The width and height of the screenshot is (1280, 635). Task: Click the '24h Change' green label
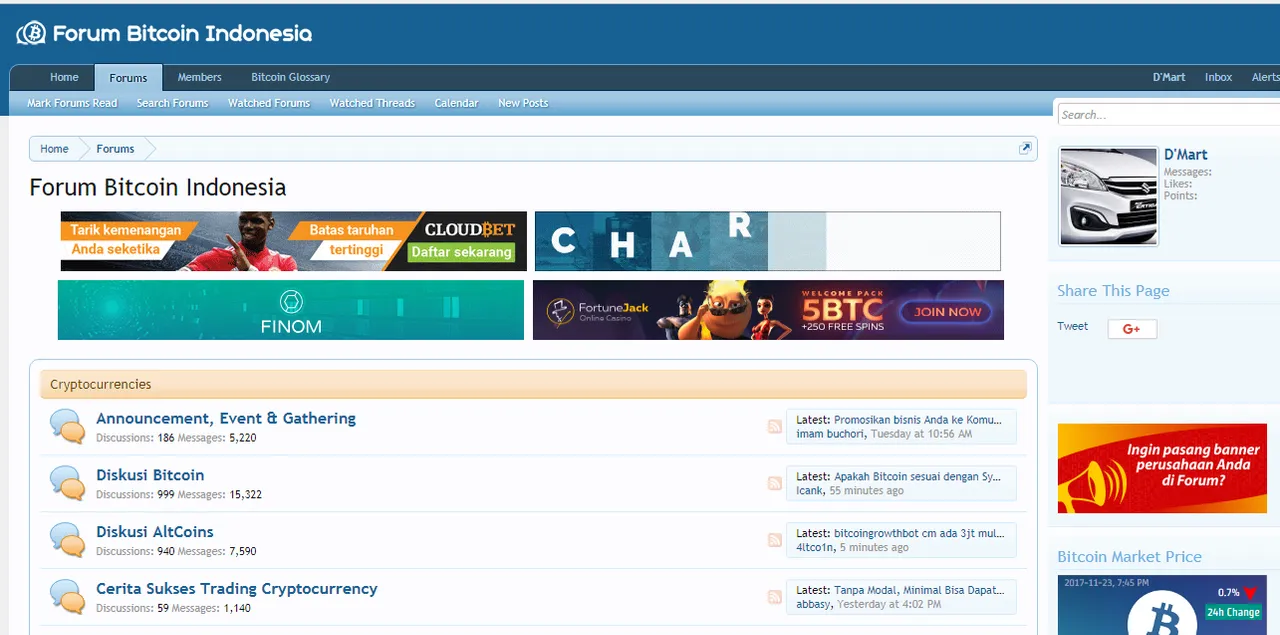click(x=1233, y=612)
